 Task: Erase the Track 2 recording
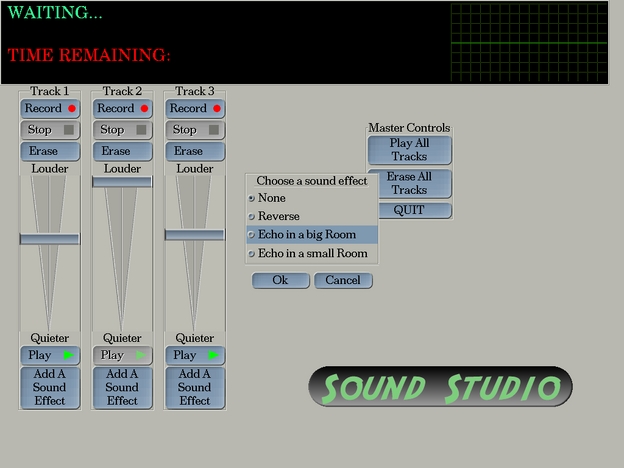[x=122, y=151]
